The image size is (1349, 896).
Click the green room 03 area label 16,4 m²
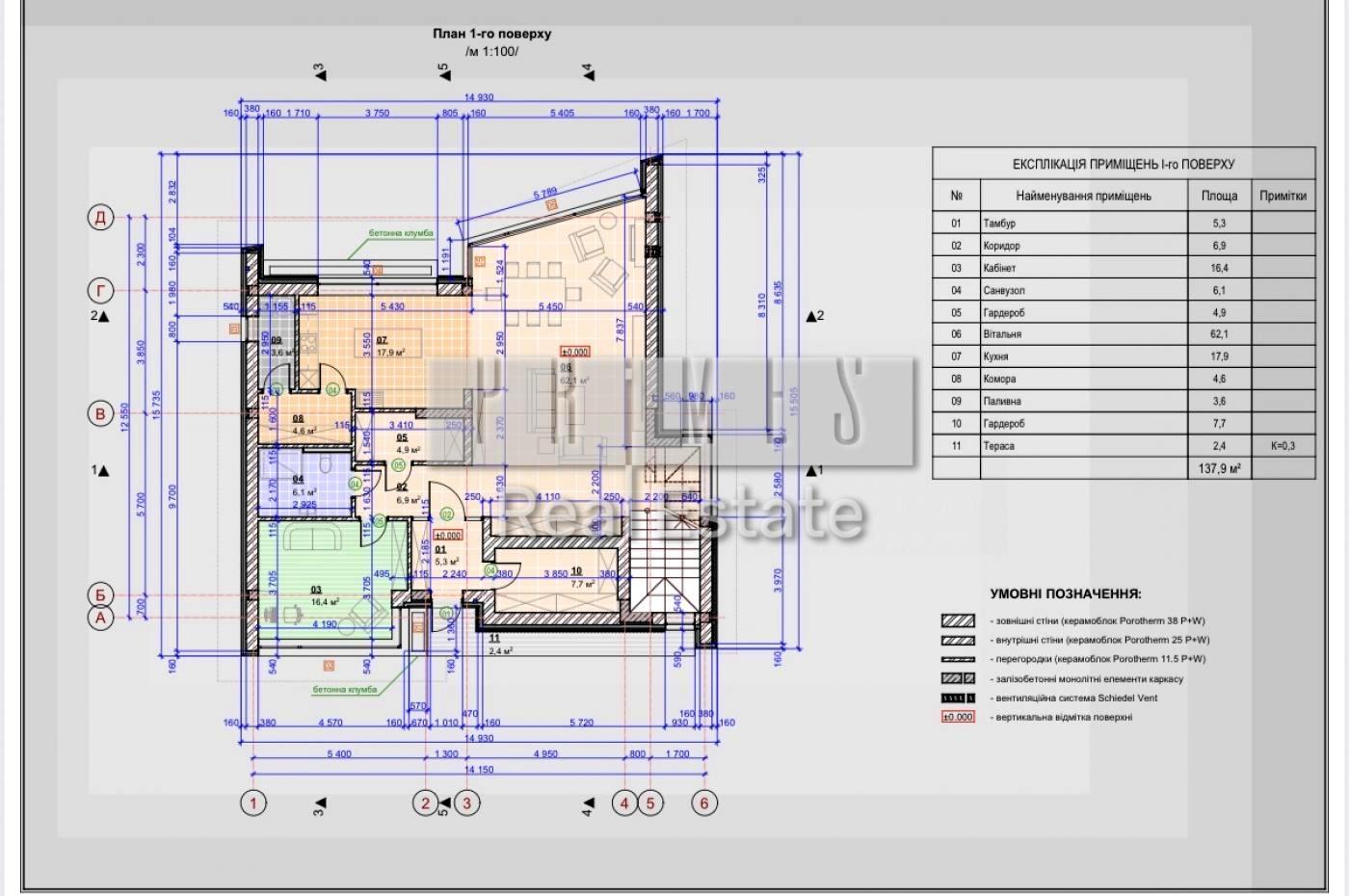point(325,602)
